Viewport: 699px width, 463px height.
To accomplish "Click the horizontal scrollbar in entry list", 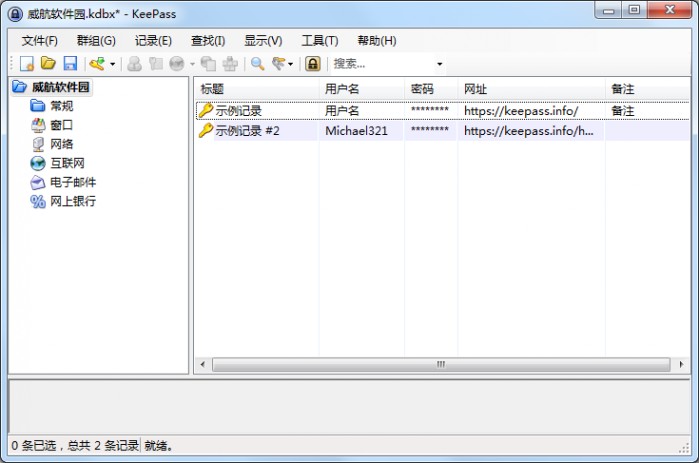I will click(440, 365).
